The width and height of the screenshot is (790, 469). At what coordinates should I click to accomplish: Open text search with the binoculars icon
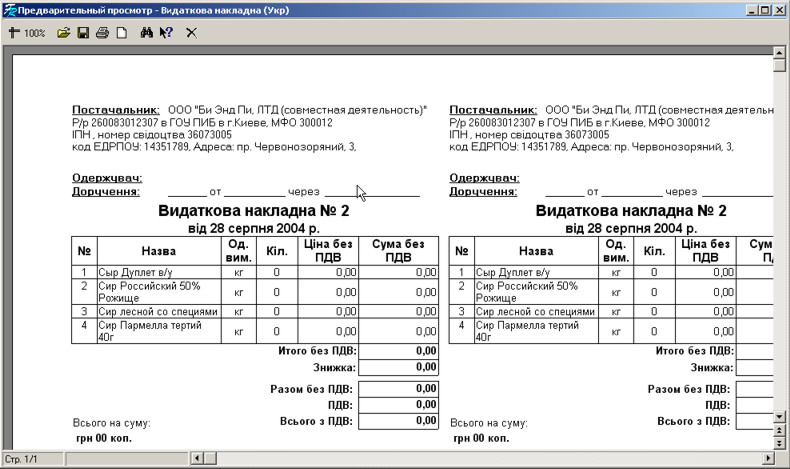[x=146, y=33]
